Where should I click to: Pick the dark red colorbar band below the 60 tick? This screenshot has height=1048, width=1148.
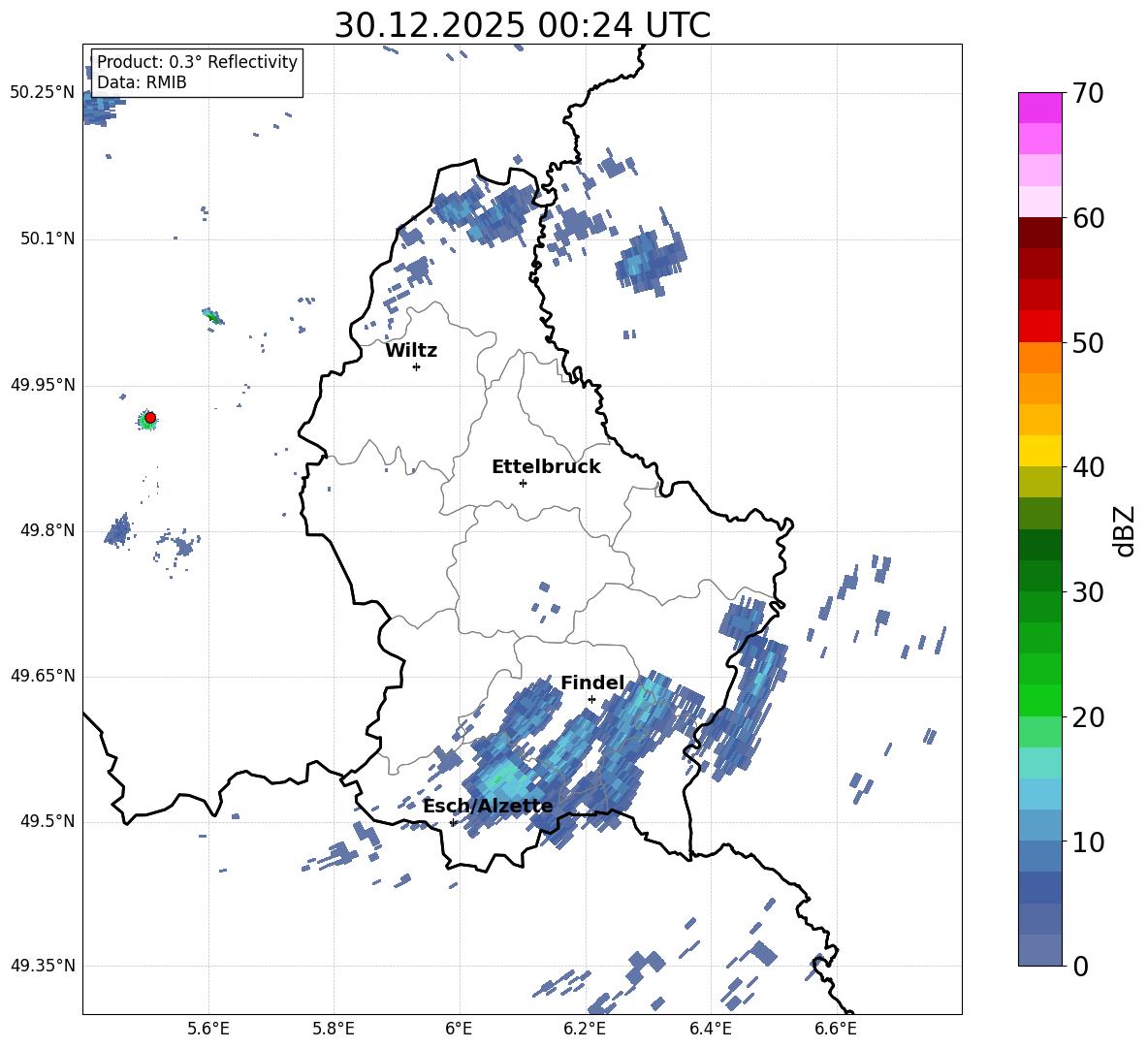[x=1039, y=233]
